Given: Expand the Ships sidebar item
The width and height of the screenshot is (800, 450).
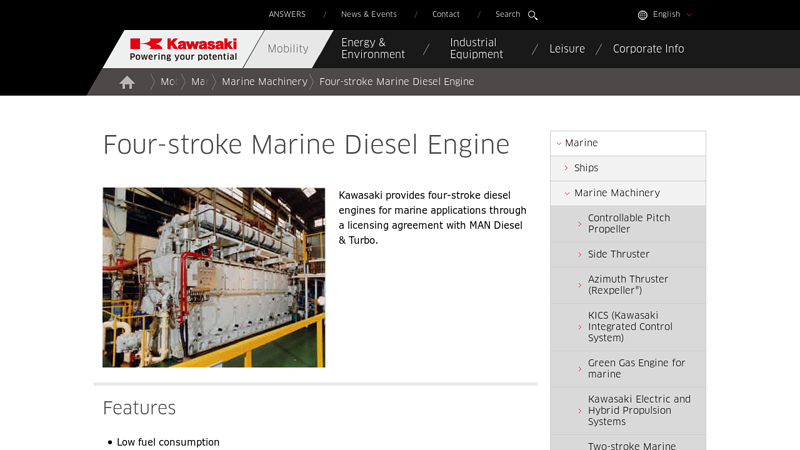Looking at the screenshot, I should click(628, 168).
